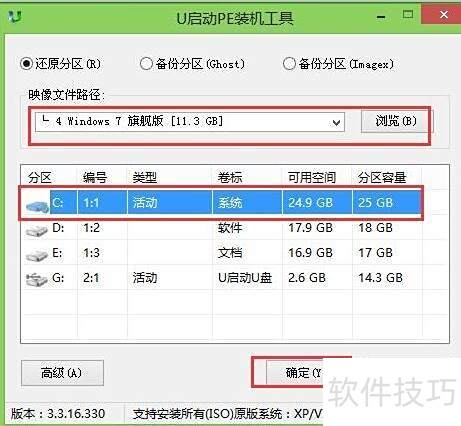Click the 可用空间 column header
This screenshot has width=461, height=426.
(x=312, y=177)
